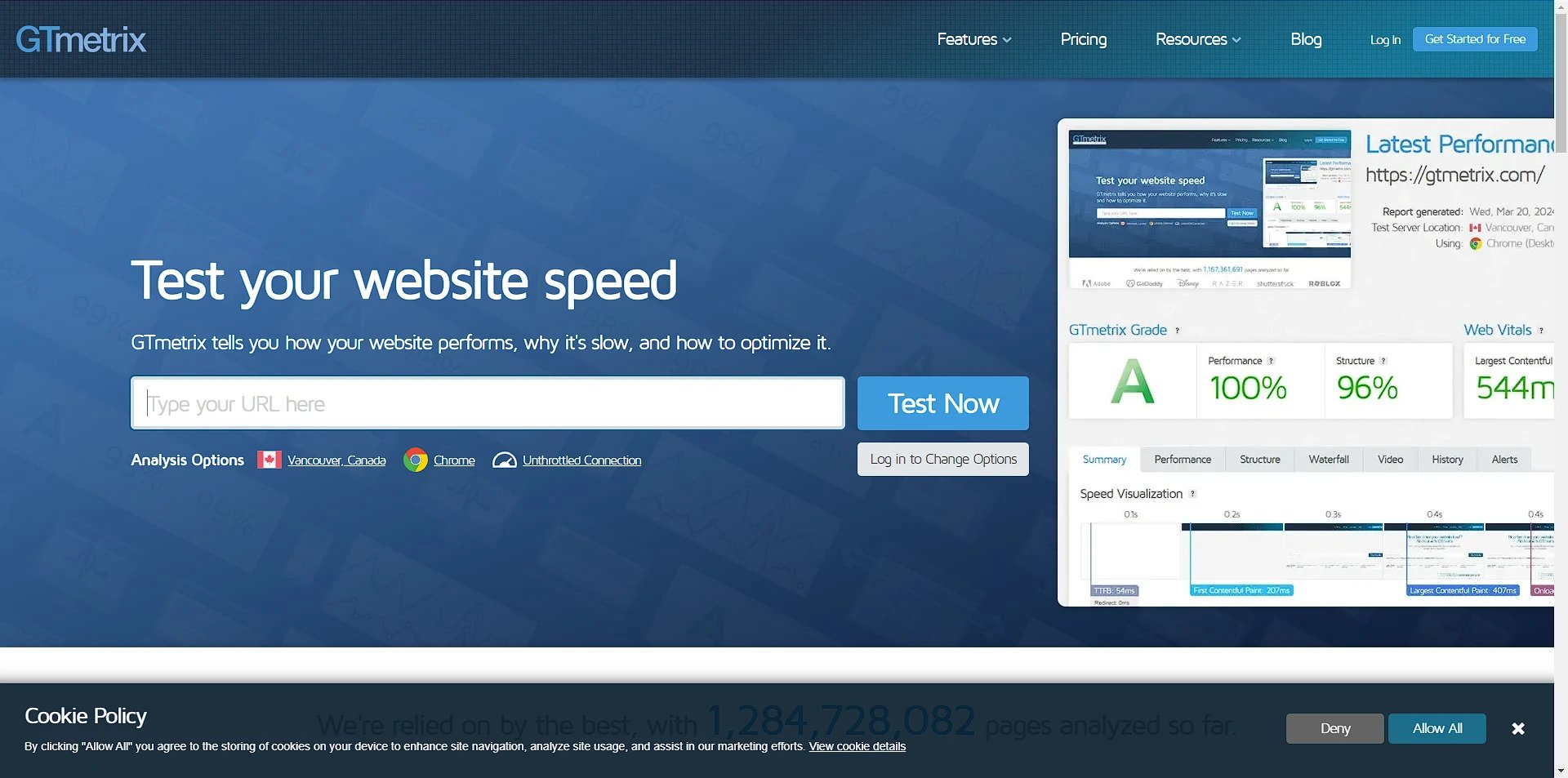The width and height of the screenshot is (1568, 778).
Task: Click the Structure score help icon
Action: coord(1383,361)
